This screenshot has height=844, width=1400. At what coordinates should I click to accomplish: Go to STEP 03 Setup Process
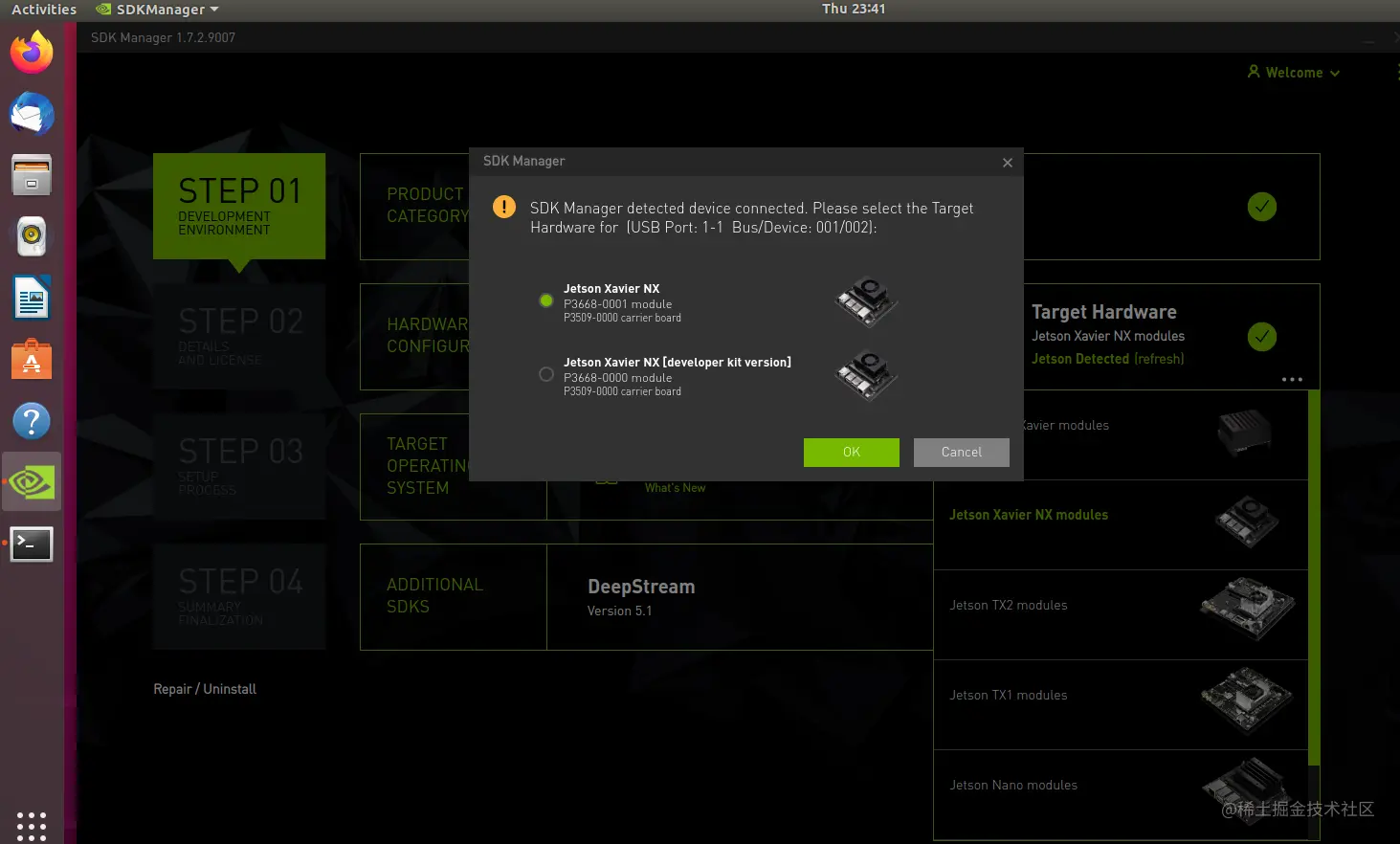239,466
